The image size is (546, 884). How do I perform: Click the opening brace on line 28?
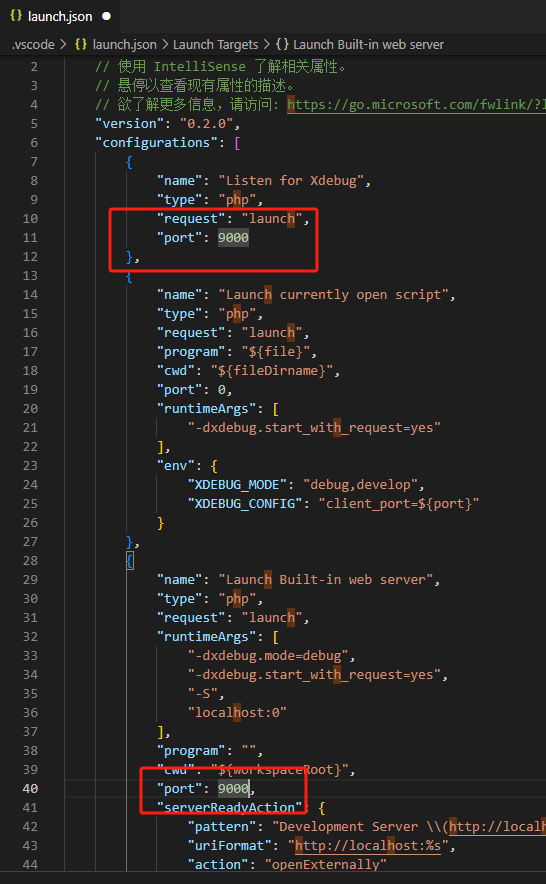tap(130, 560)
